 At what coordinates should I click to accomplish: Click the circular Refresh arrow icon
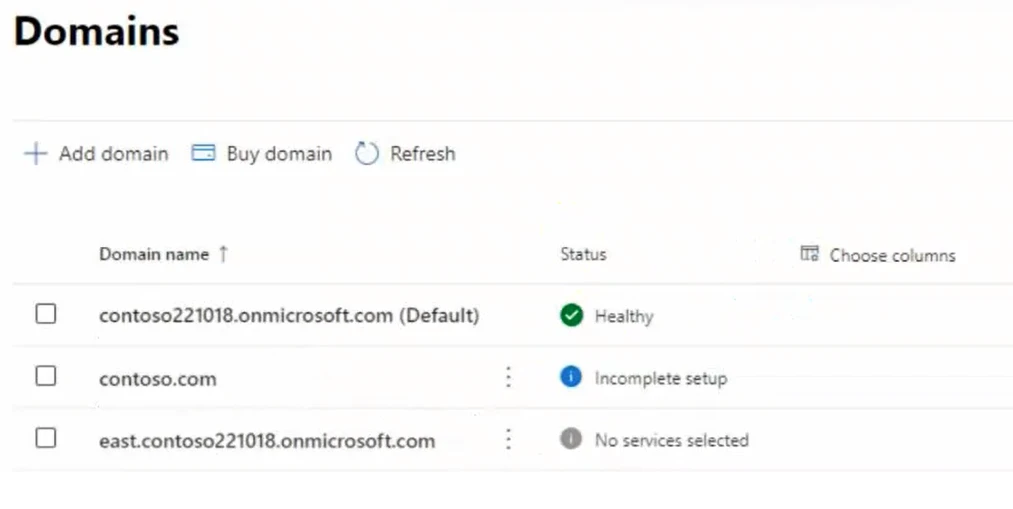pyautogui.click(x=366, y=153)
